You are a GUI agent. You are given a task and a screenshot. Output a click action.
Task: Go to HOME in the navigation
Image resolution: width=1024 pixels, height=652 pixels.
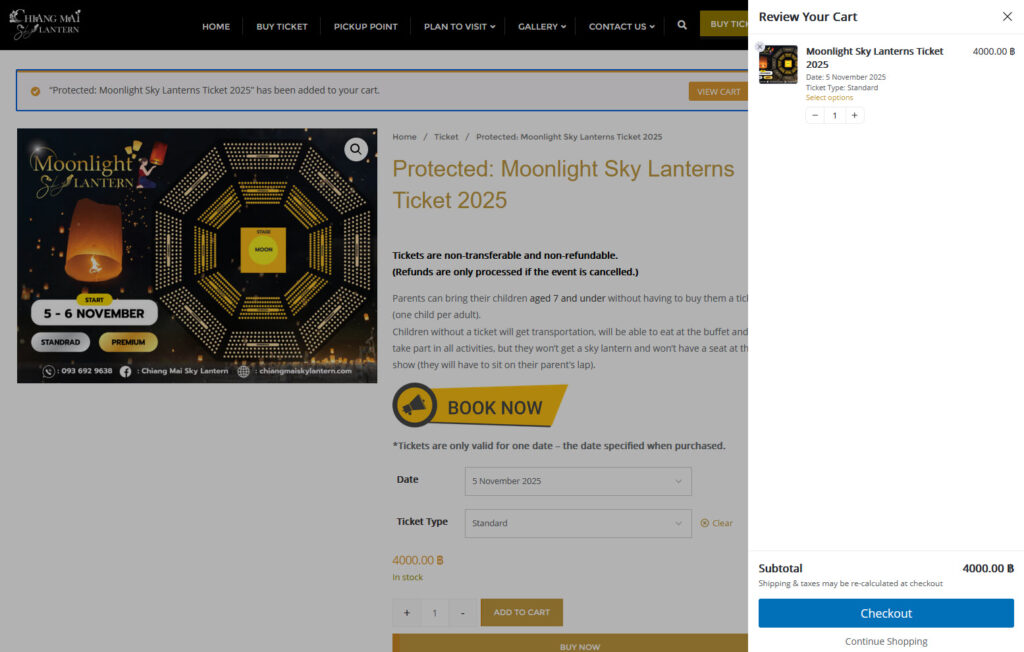pyautogui.click(x=216, y=27)
